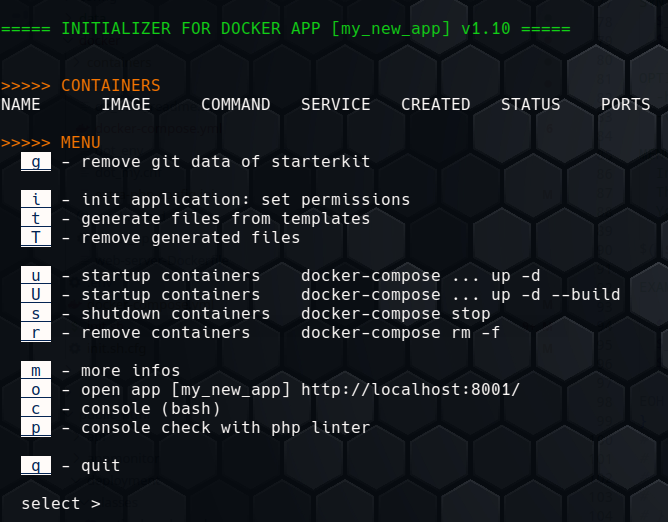Click the NAME column header
Image resolution: width=668 pixels, height=522 pixels.
coord(20,104)
